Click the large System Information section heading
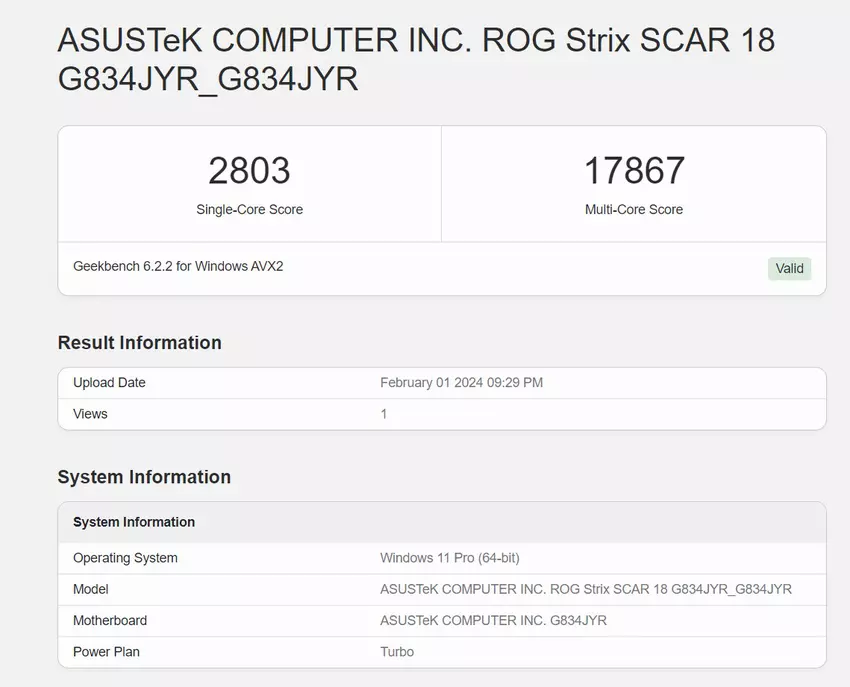This screenshot has width=850, height=687. pyautogui.click(x=144, y=477)
